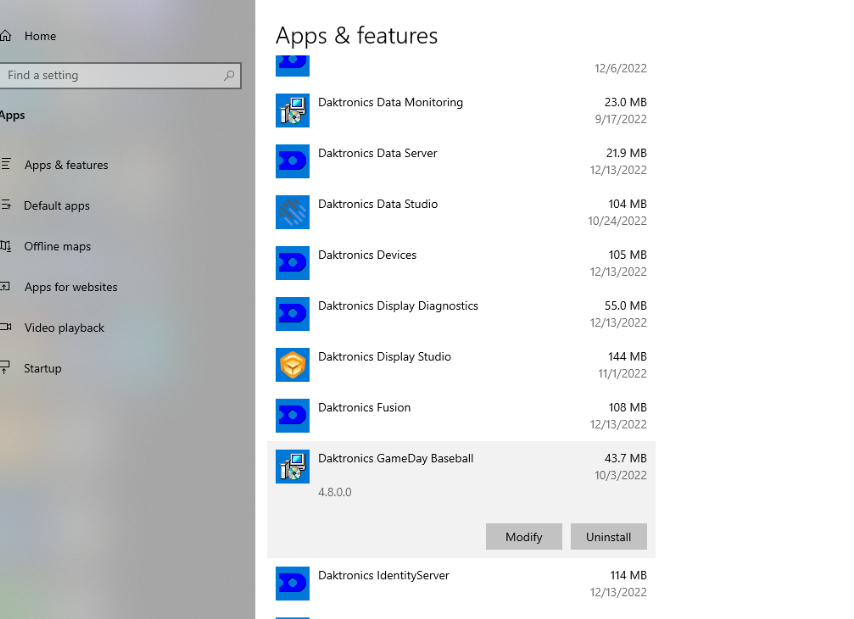Click the search magnifier icon in the settings box

pos(229,75)
